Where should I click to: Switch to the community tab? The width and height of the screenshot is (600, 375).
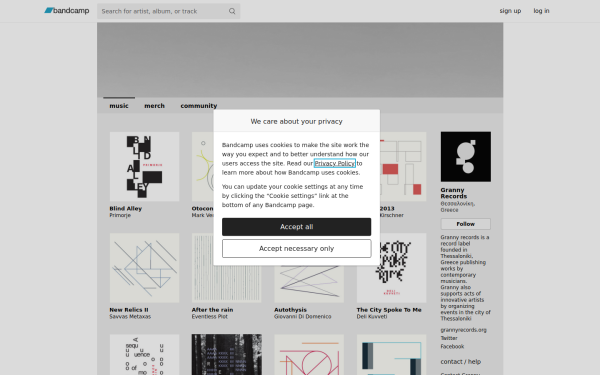pyautogui.click(x=199, y=106)
